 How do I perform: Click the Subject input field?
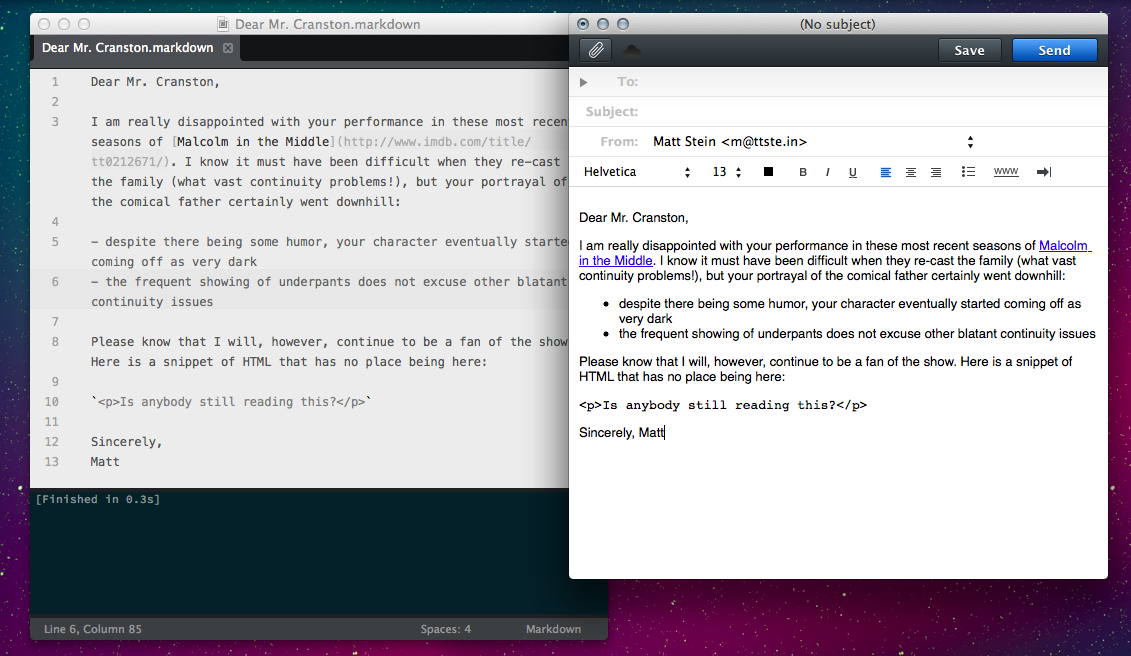(x=873, y=111)
